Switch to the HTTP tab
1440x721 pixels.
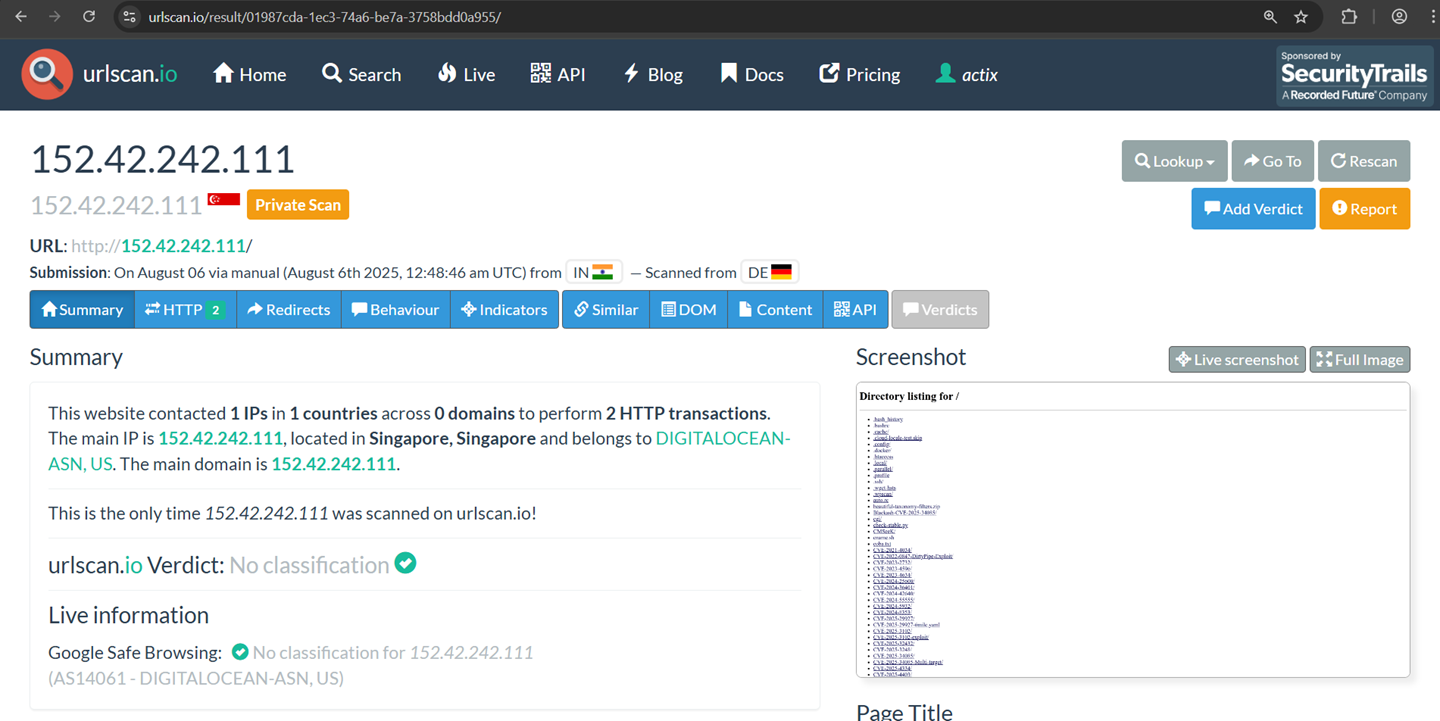coord(184,309)
